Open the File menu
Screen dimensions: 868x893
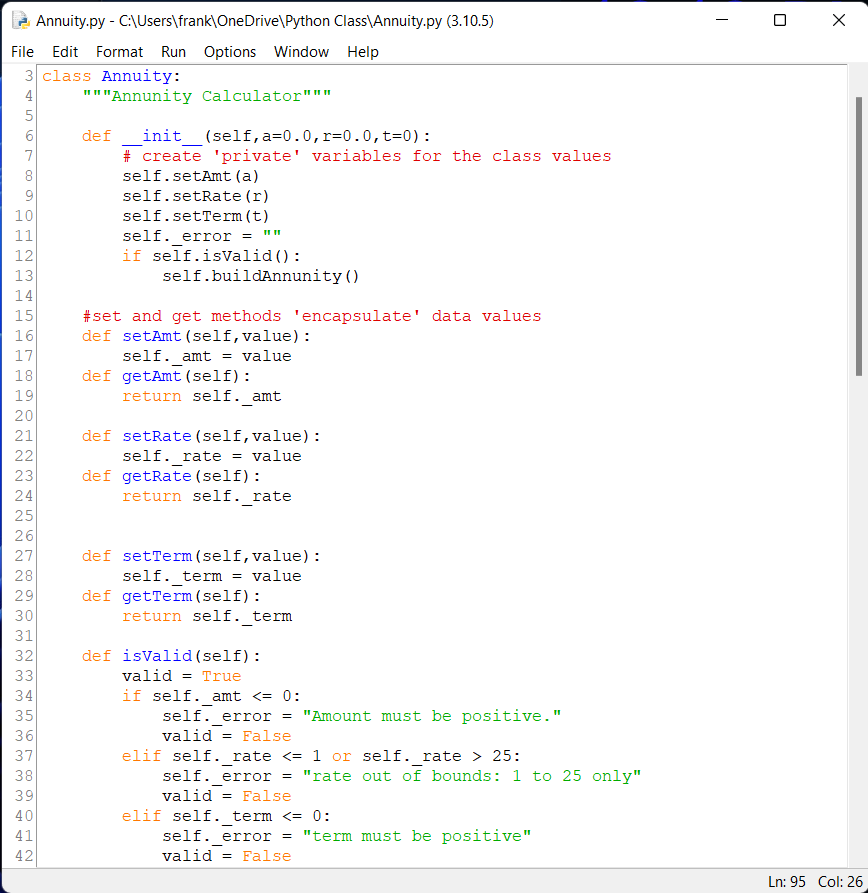point(22,52)
